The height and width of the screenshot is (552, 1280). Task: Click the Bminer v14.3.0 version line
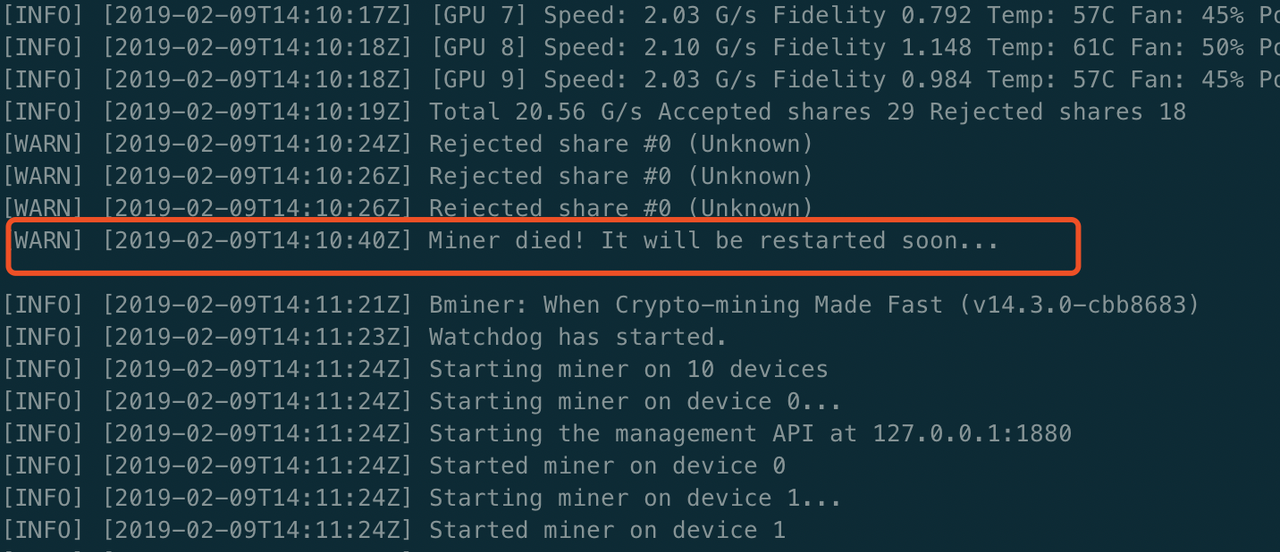pos(600,305)
